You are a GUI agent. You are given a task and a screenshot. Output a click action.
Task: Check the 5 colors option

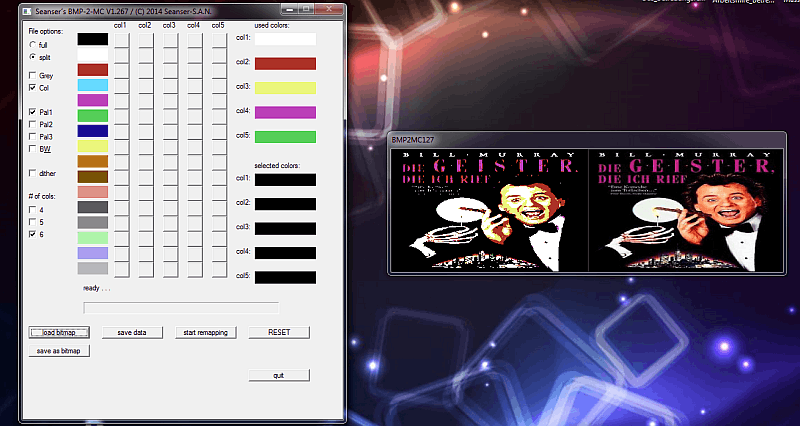coord(33,222)
